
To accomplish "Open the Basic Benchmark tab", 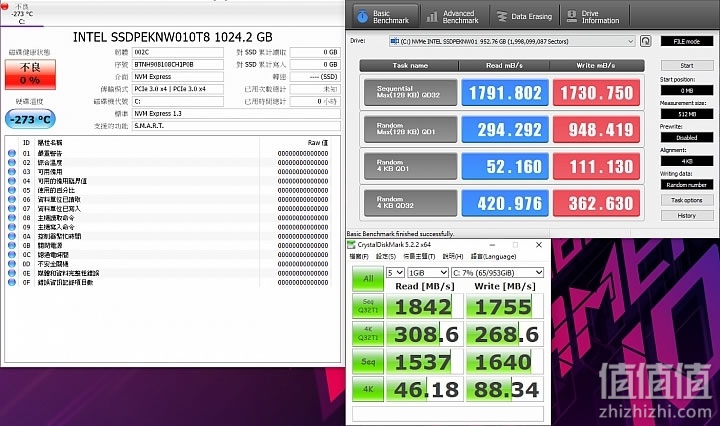I will [386, 17].
